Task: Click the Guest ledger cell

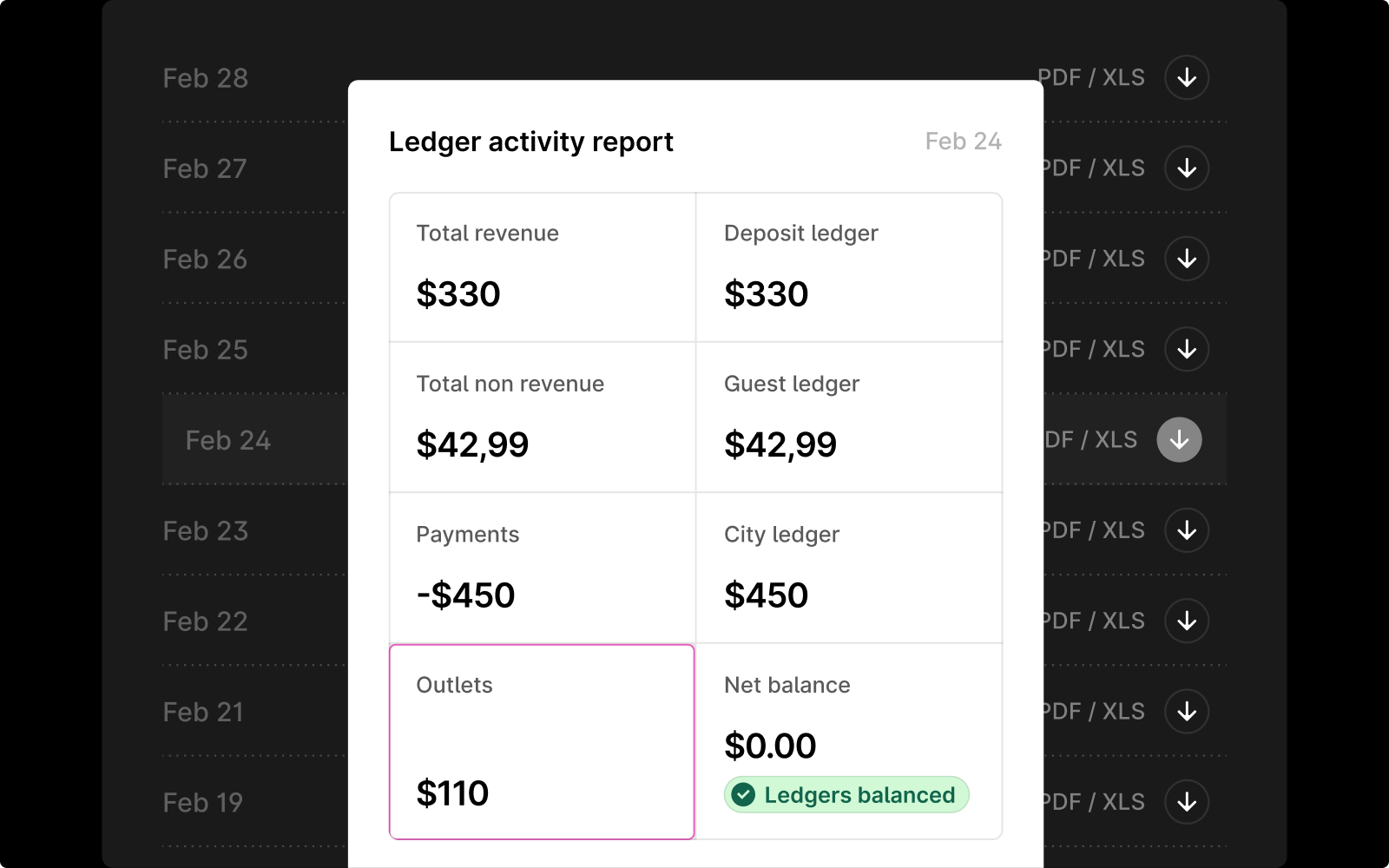Action: [x=849, y=418]
